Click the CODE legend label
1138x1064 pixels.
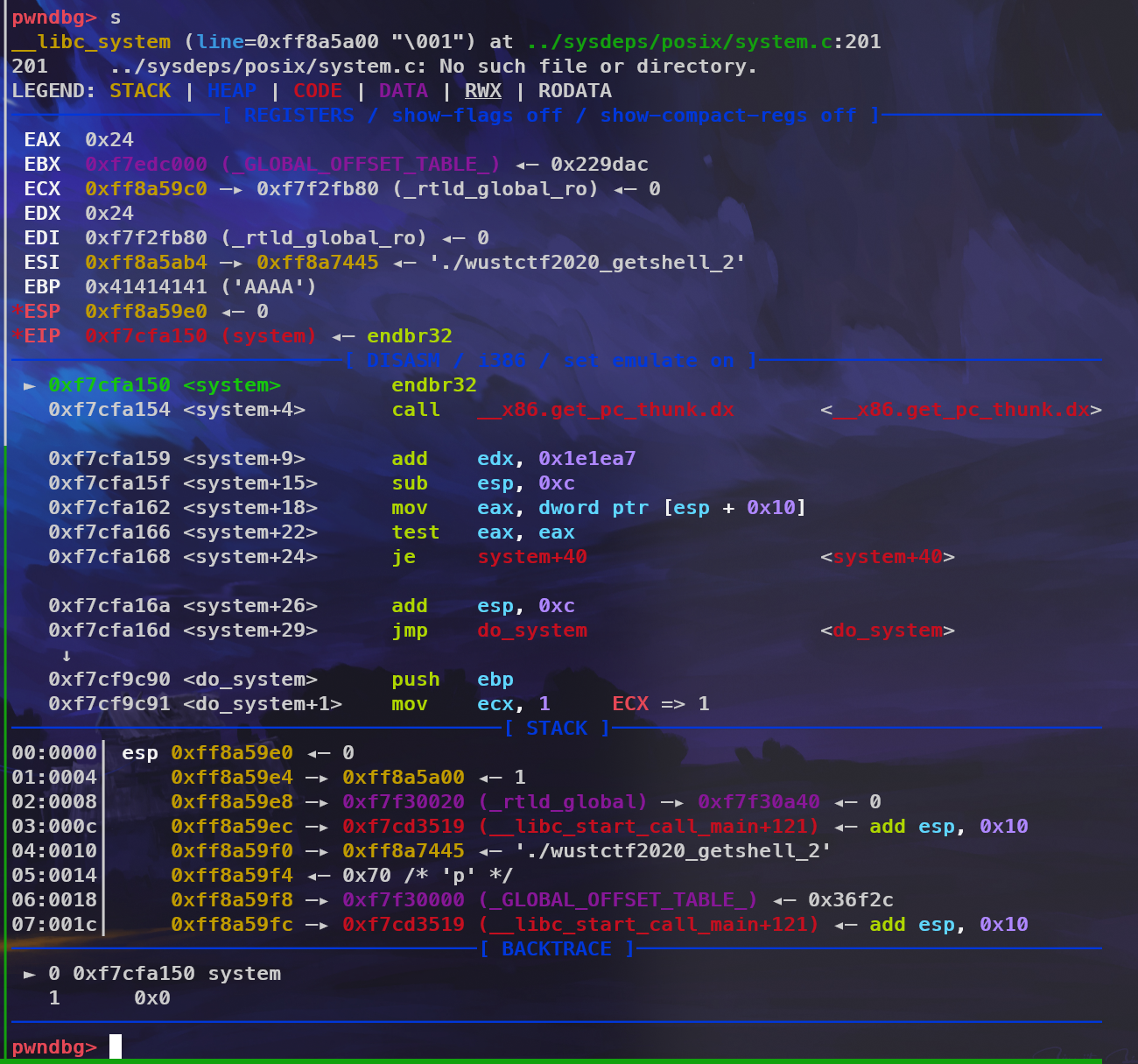[318, 91]
